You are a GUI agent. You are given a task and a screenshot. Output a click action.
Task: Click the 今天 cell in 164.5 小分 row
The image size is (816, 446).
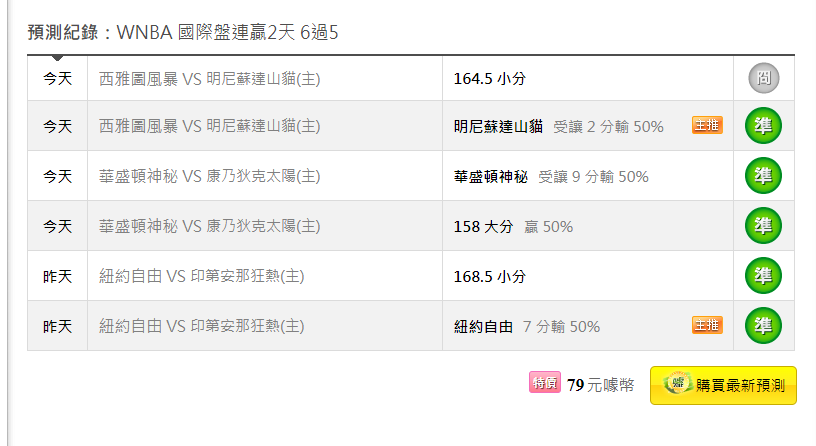coord(57,79)
